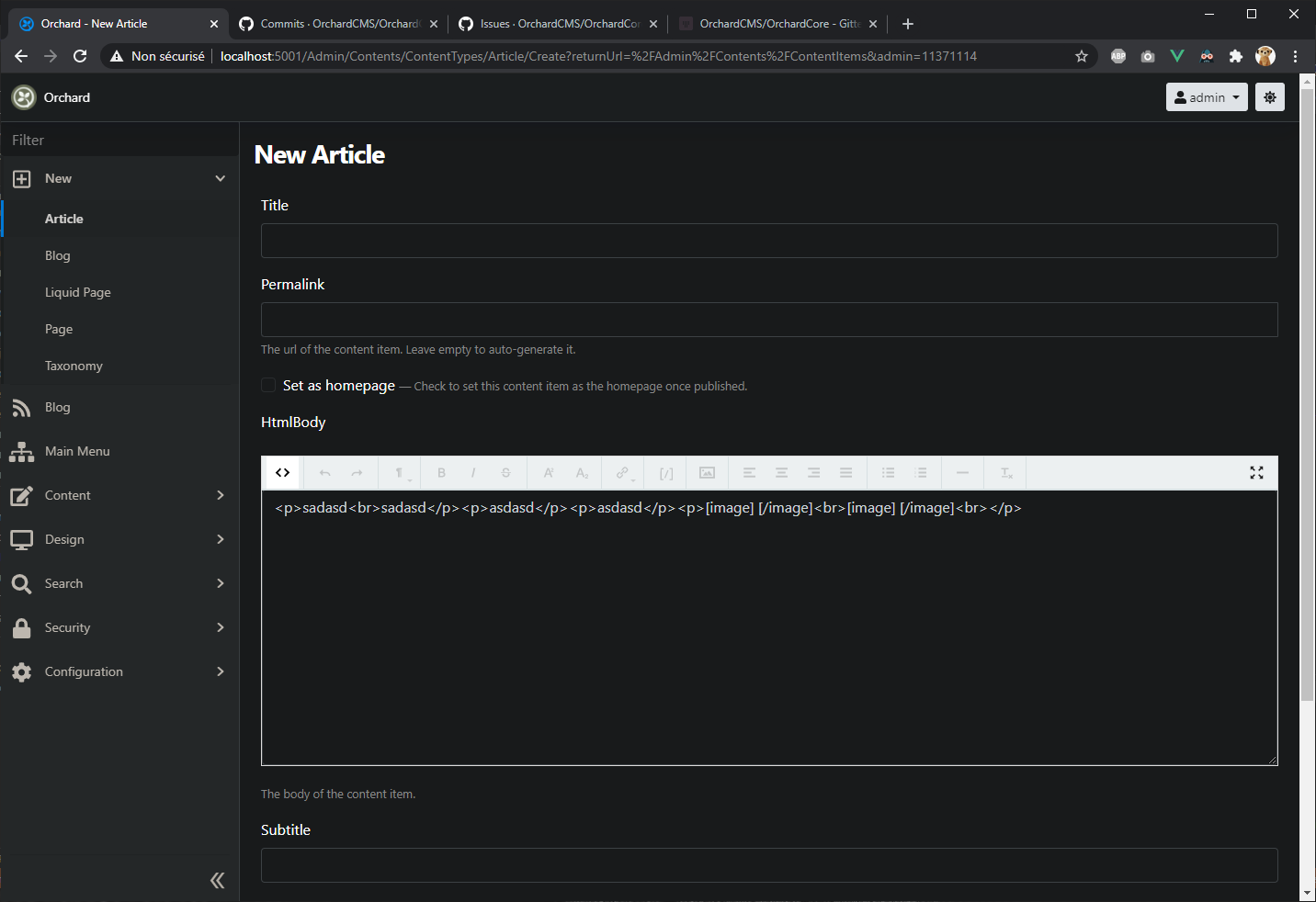Insert a horizontal rule via the toolbar

(962, 472)
